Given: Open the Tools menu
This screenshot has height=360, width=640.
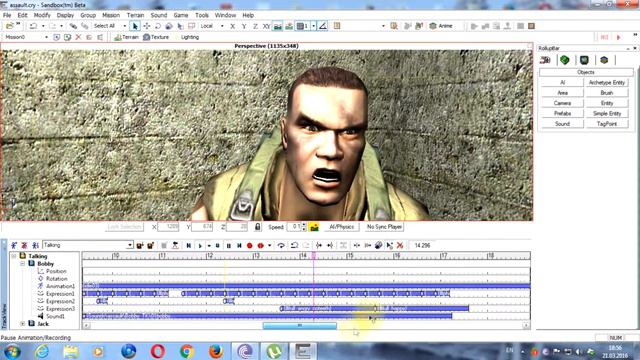Looking at the screenshot, I should (x=202, y=15).
